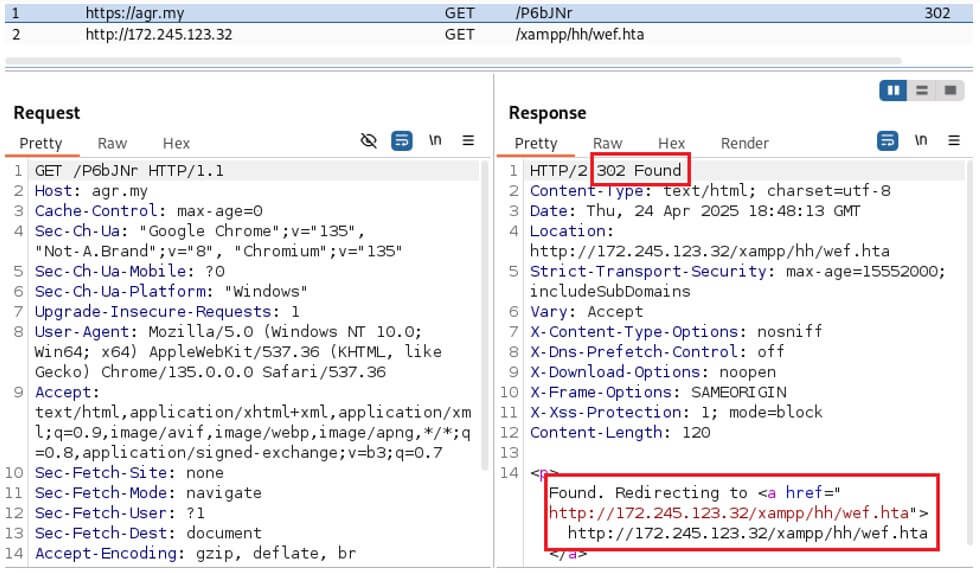Image resolution: width=980 pixels, height=573 pixels.
Task: Select combined tabbed layout icon
Action: pyautogui.click(x=951, y=91)
